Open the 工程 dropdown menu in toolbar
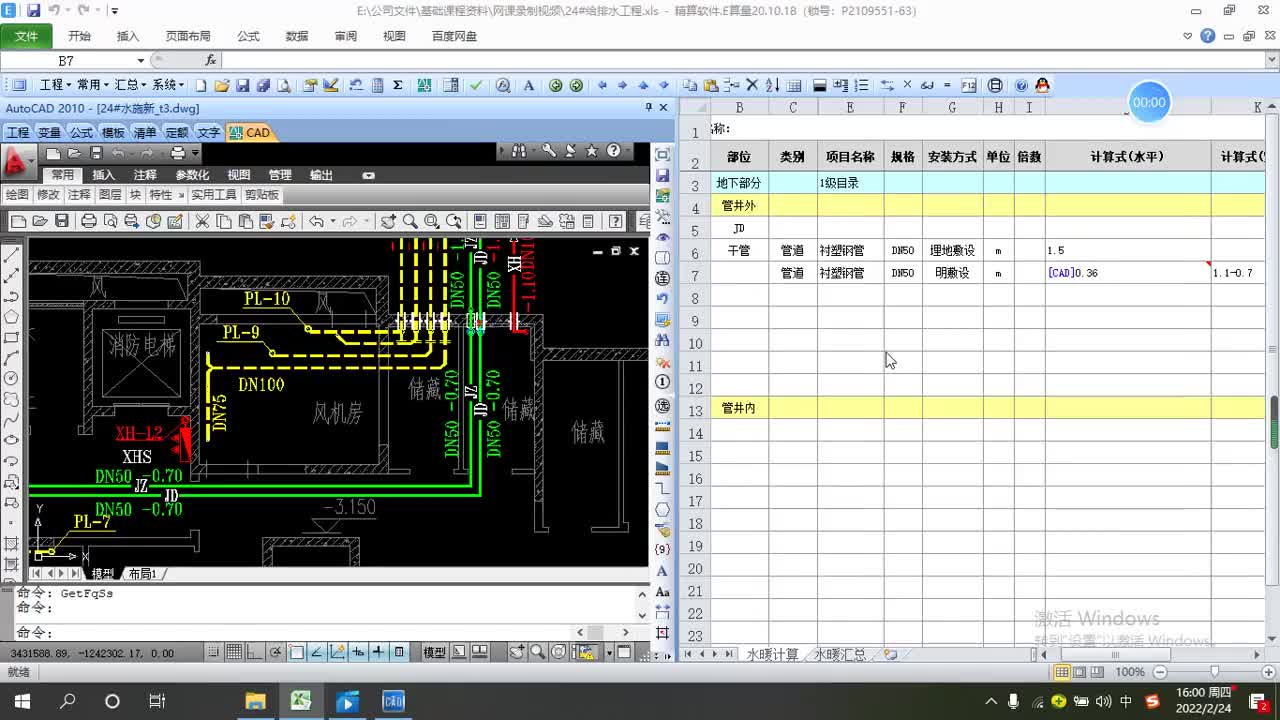1280x720 pixels. coord(54,85)
